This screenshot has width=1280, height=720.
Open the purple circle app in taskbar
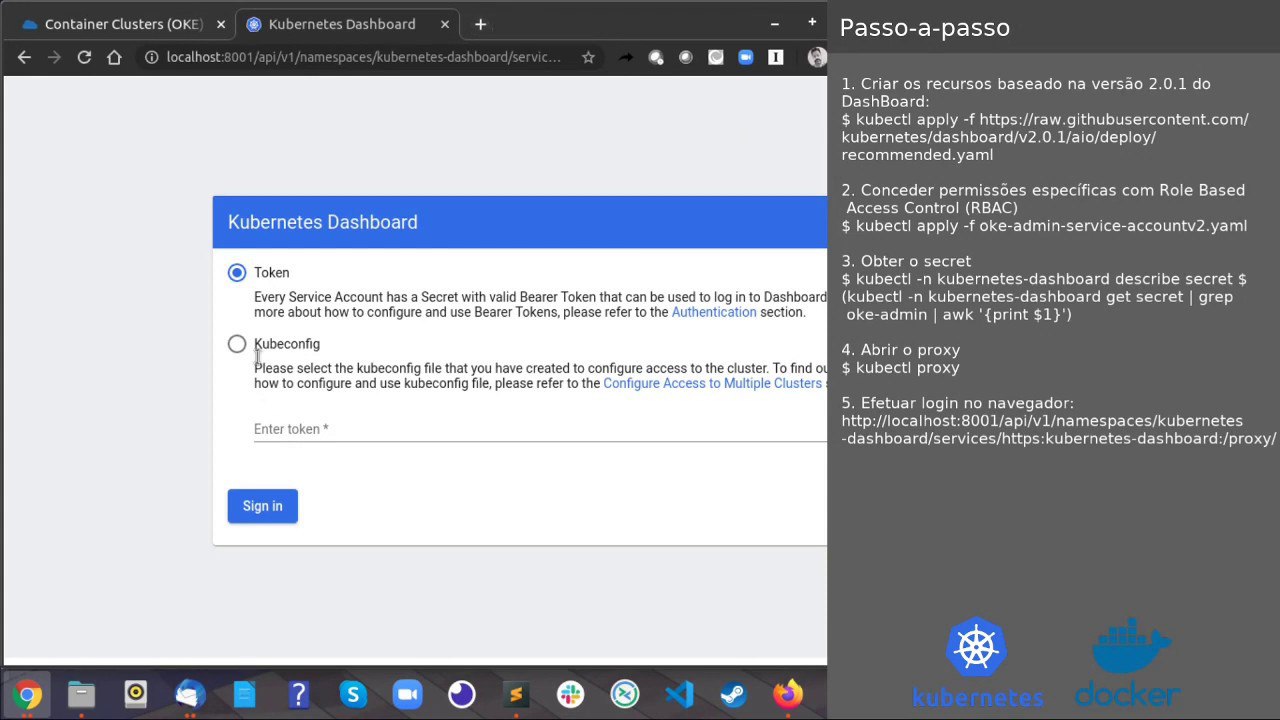(461, 694)
